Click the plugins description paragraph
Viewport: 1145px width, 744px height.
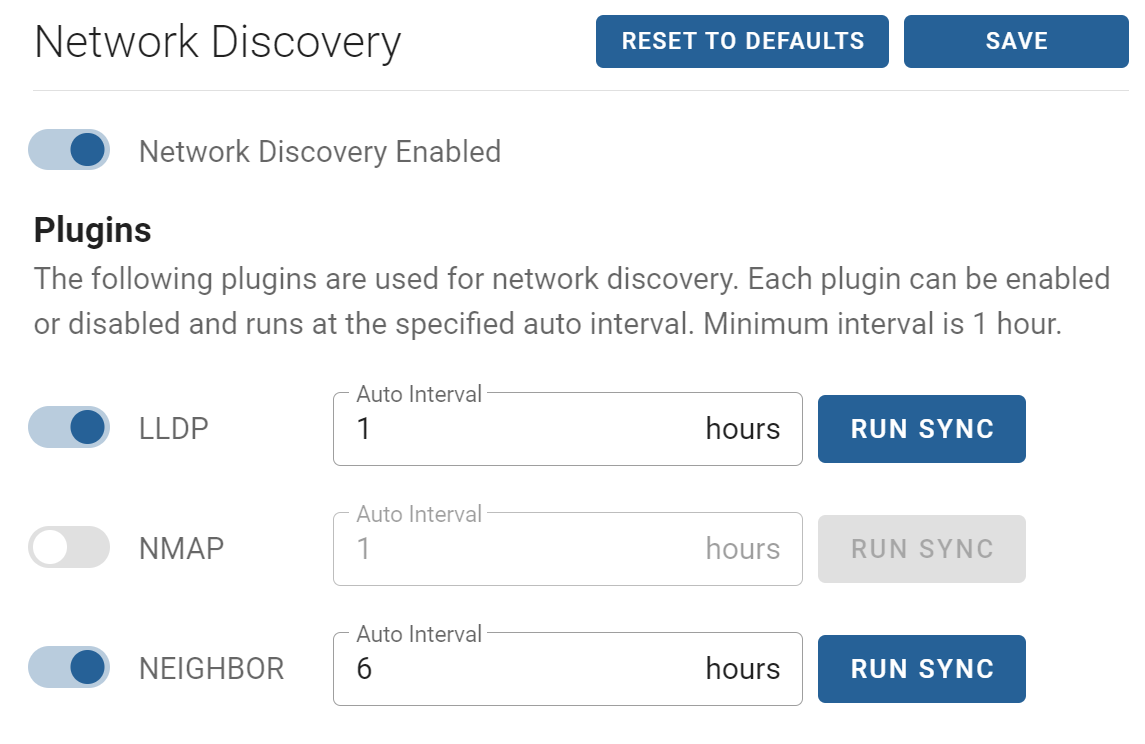point(572,301)
